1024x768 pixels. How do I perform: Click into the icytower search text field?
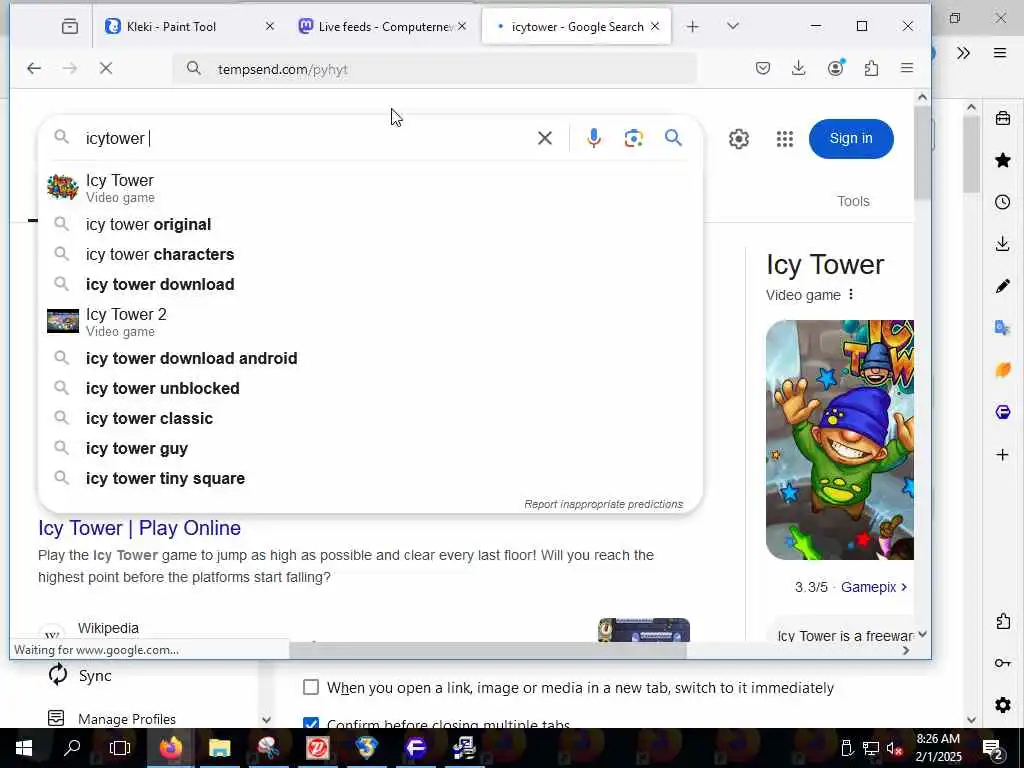(x=307, y=138)
